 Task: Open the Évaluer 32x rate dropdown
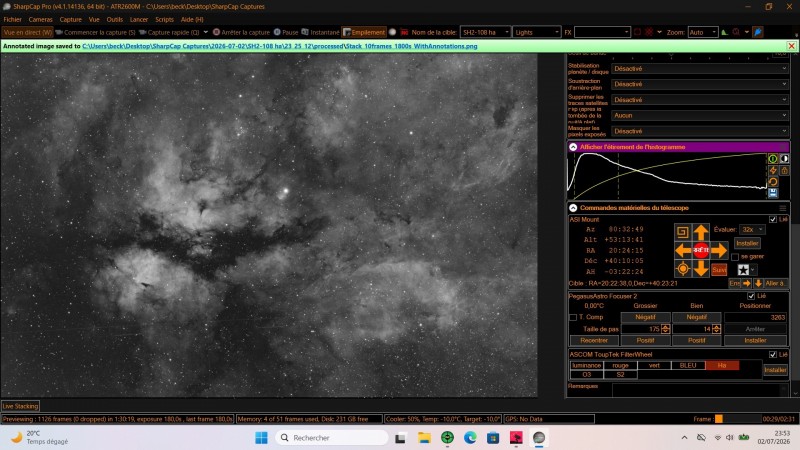coord(752,230)
